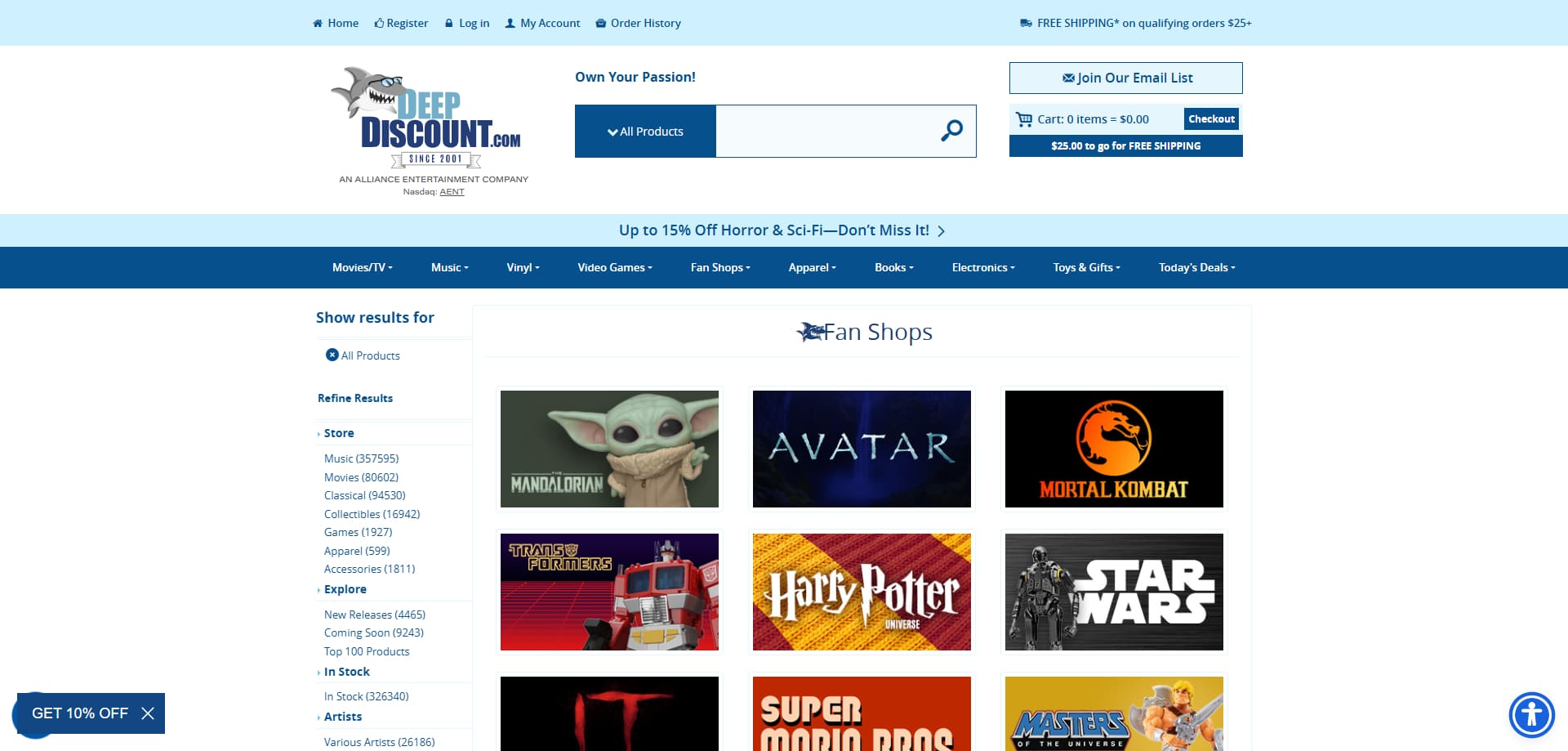Filter by Apparel (599) in sidebar

coord(357,551)
